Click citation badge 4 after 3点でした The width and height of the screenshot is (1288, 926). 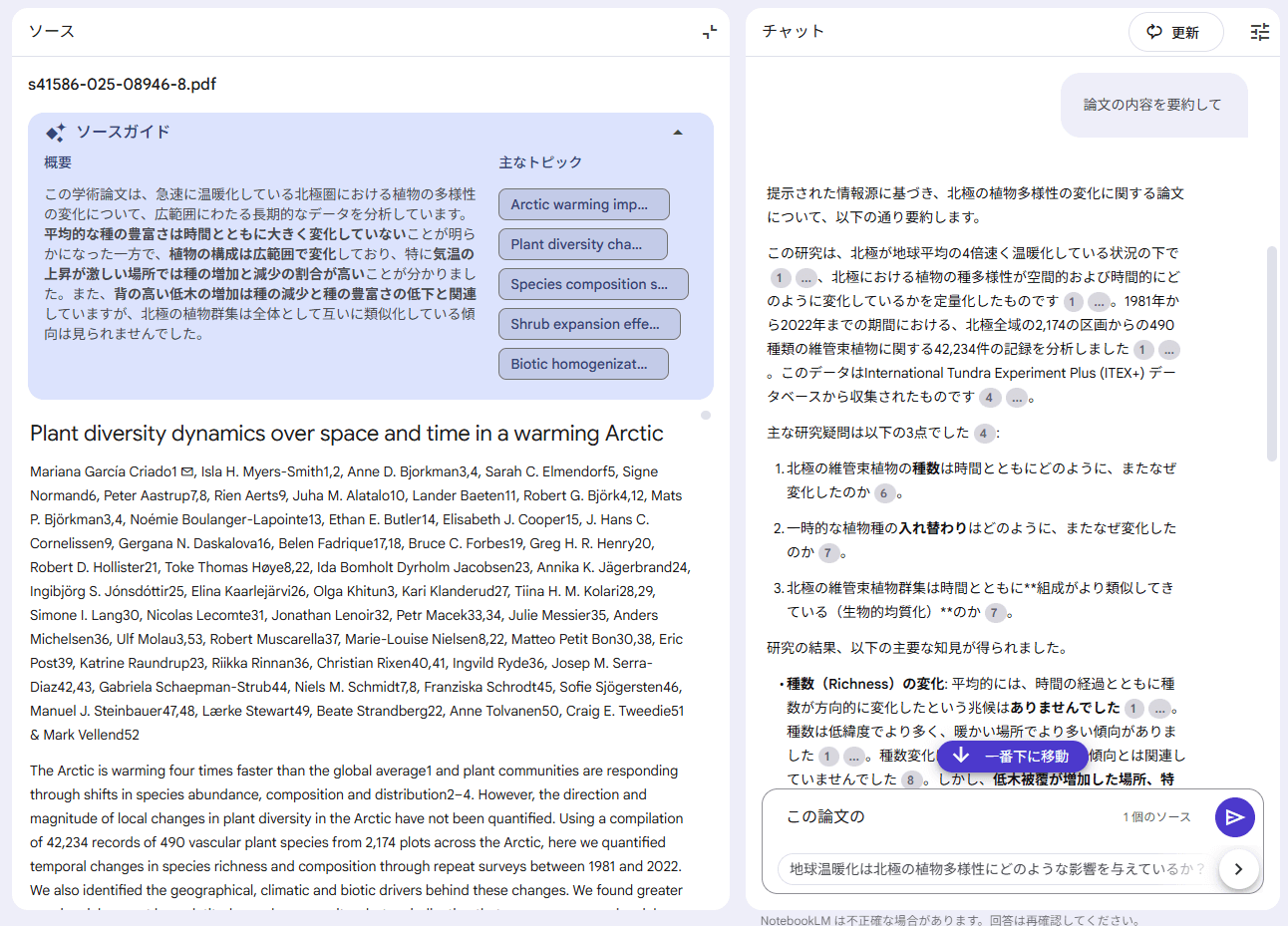pyautogui.click(x=983, y=433)
